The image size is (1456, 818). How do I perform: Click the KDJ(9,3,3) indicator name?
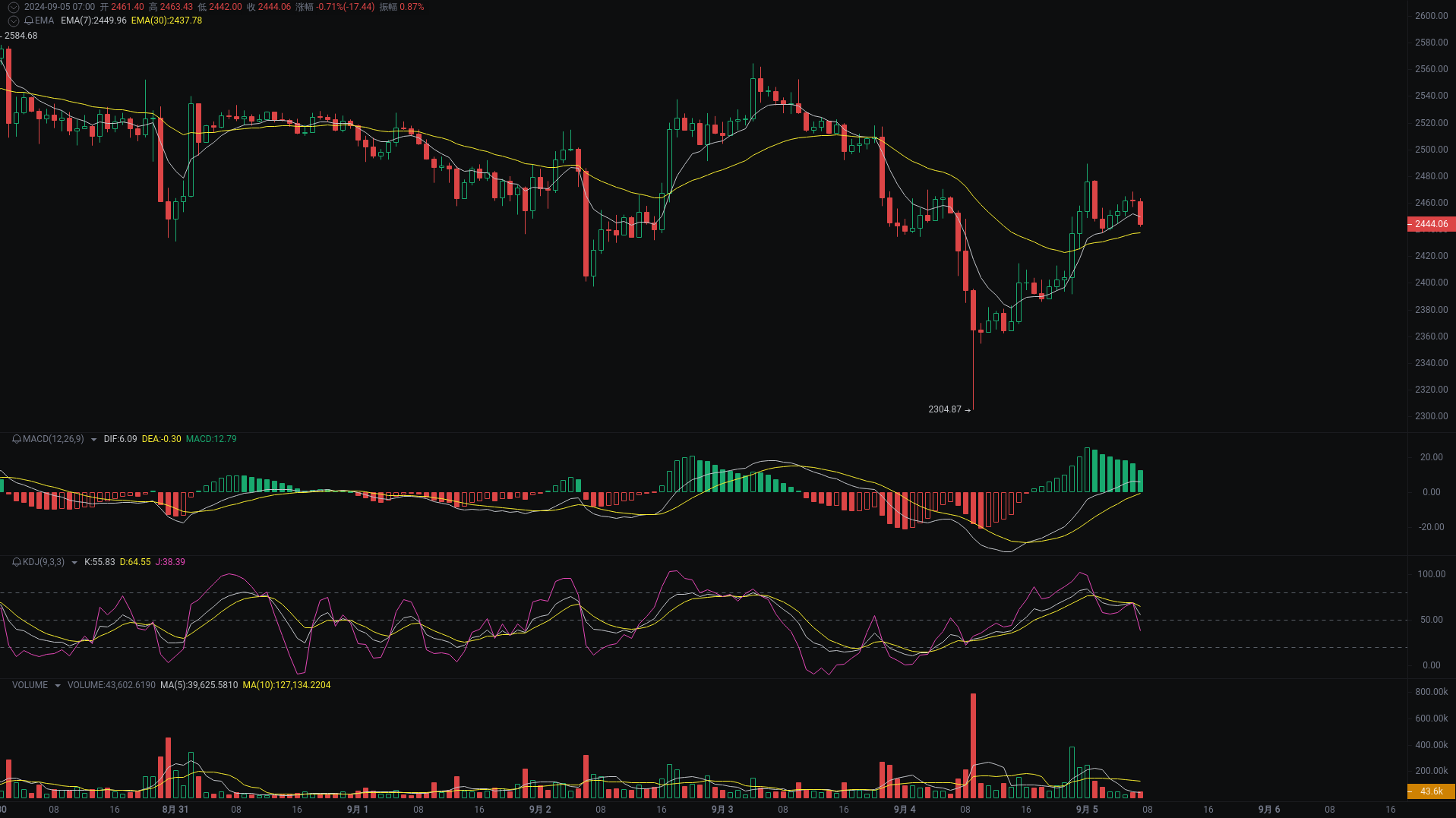coord(43,562)
